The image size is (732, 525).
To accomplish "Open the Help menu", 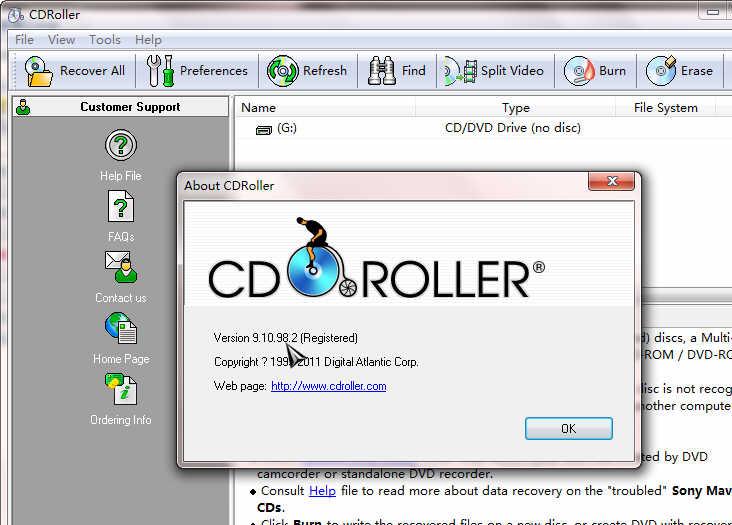I will pyautogui.click(x=148, y=40).
